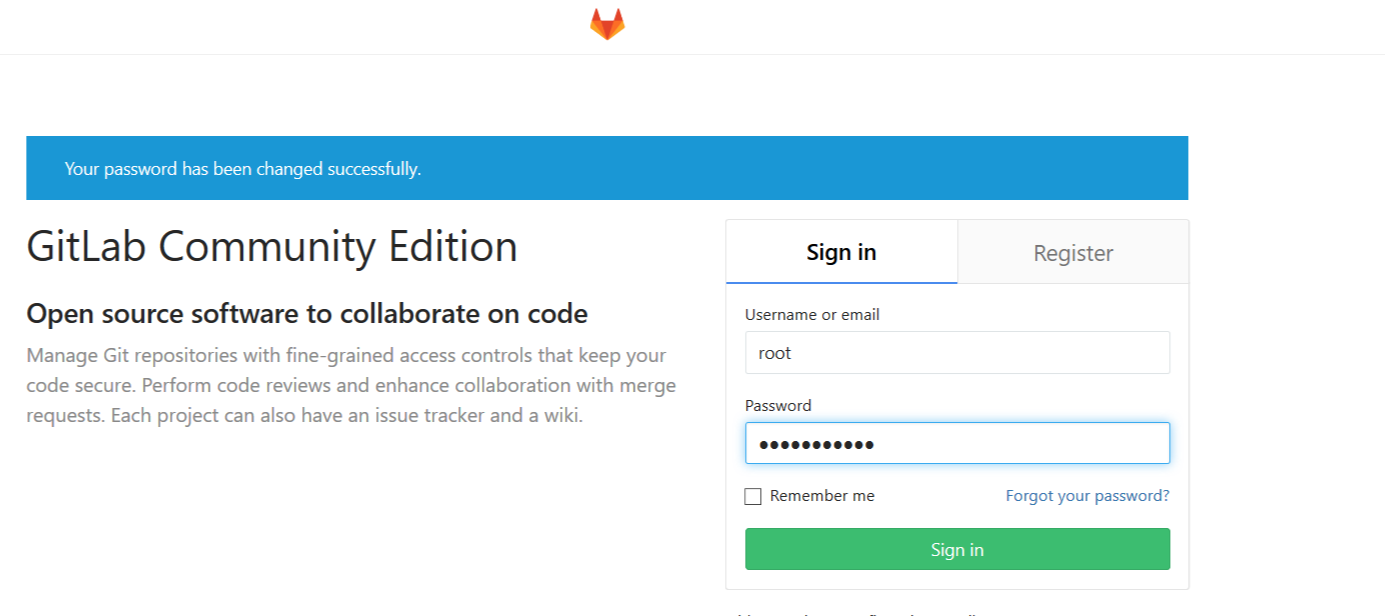Click the root text in username field
The height and width of the screenshot is (616, 1385).
pyautogui.click(x=775, y=353)
